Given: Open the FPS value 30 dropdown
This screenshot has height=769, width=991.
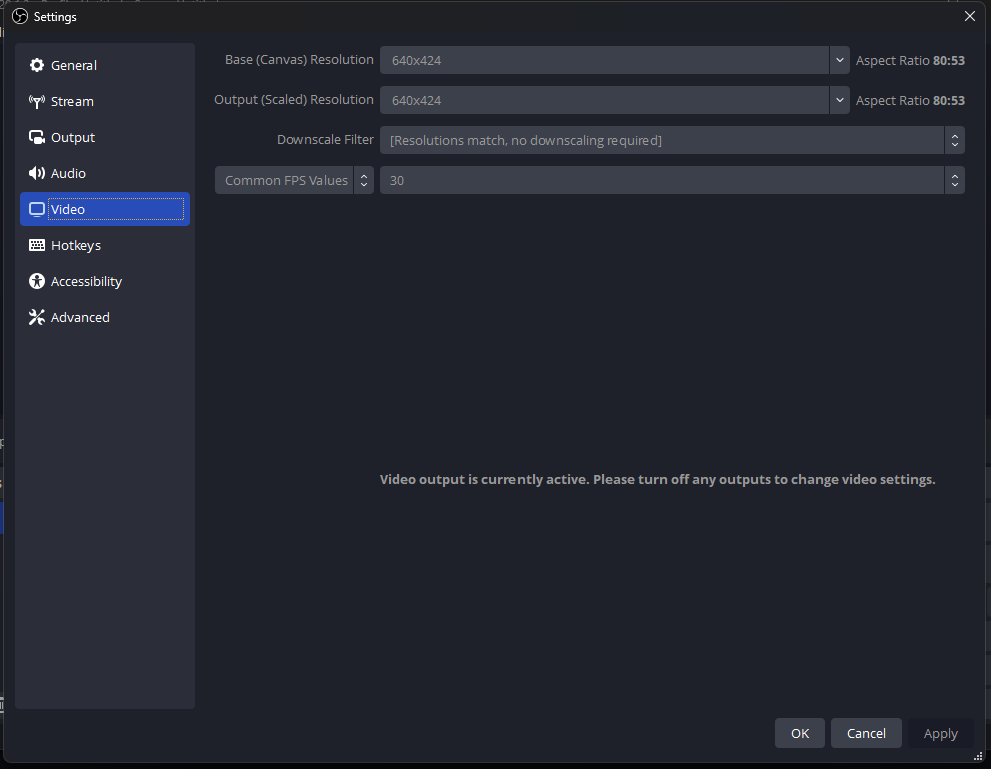Looking at the screenshot, I should coord(672,180).
